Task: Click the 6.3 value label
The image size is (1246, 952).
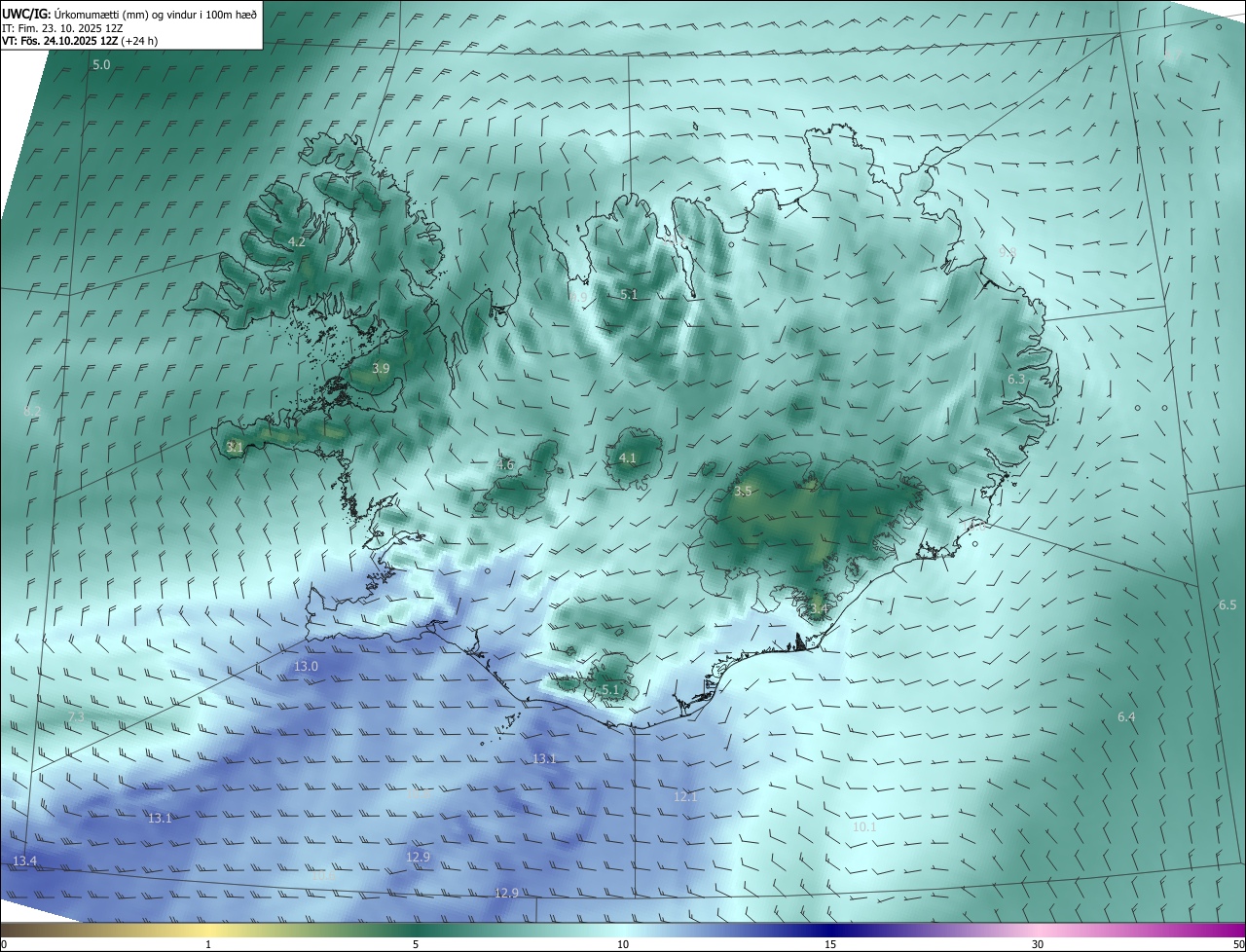Action: [x=1015, y=380]
